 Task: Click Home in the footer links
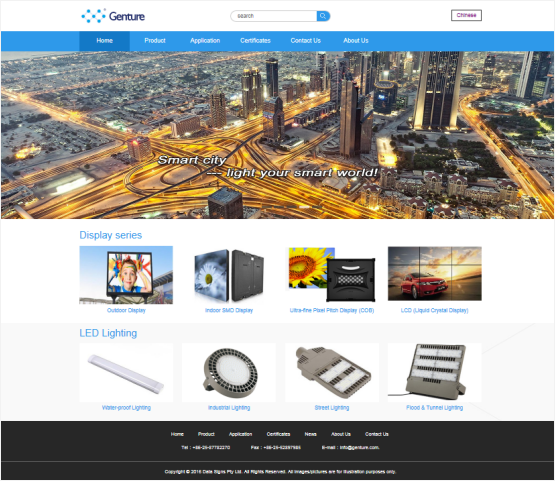[177, 434]
